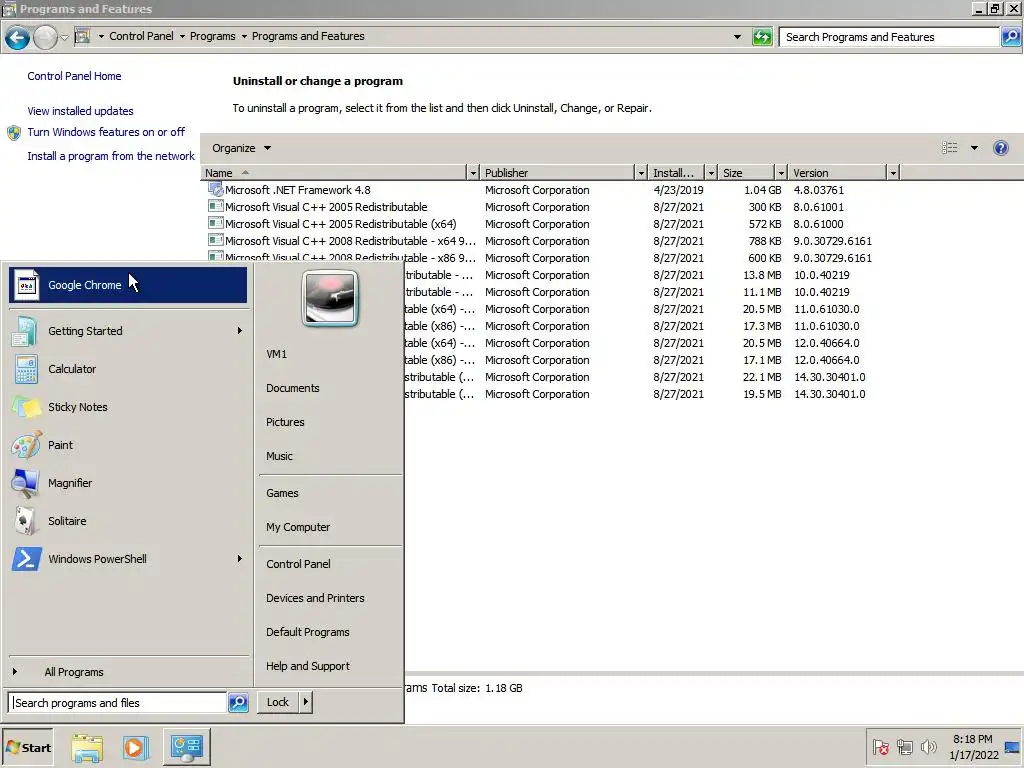Click the Start button

pos(27,748)
